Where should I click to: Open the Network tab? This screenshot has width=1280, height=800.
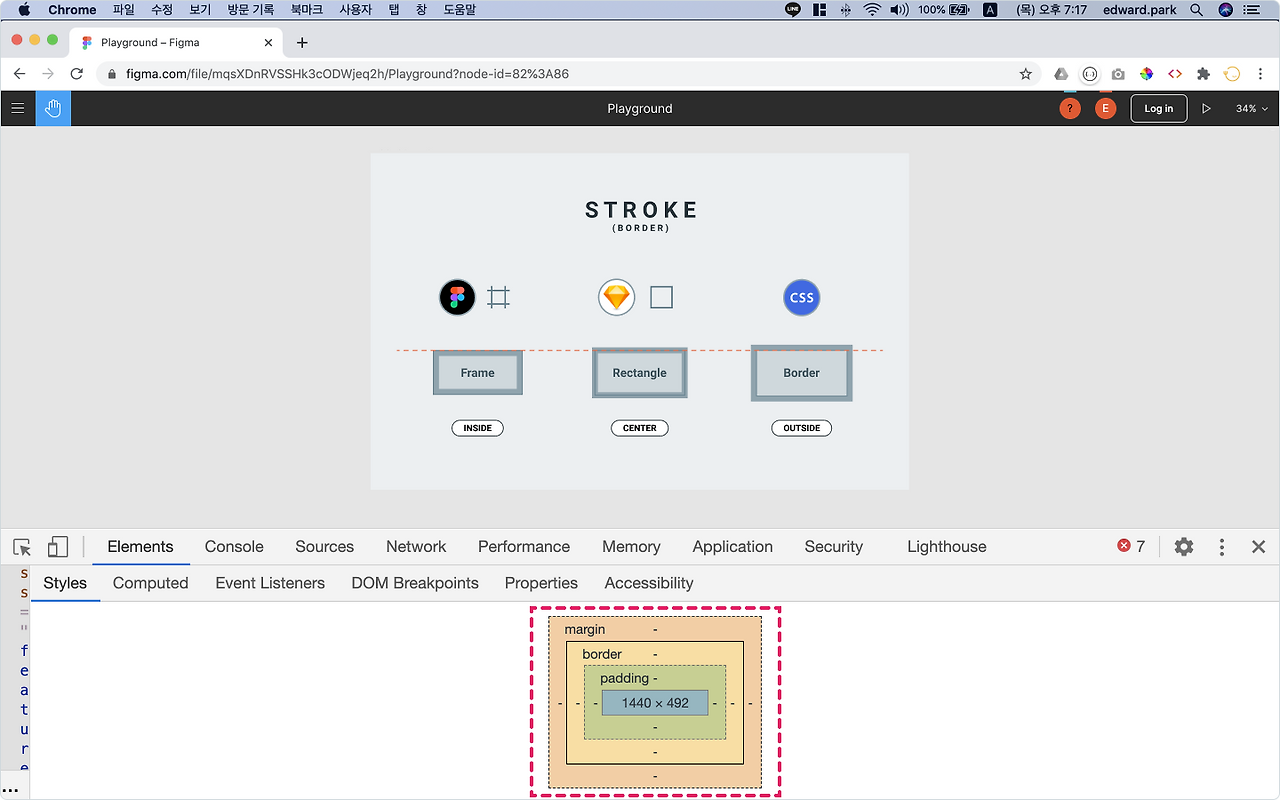coord(416,546)
